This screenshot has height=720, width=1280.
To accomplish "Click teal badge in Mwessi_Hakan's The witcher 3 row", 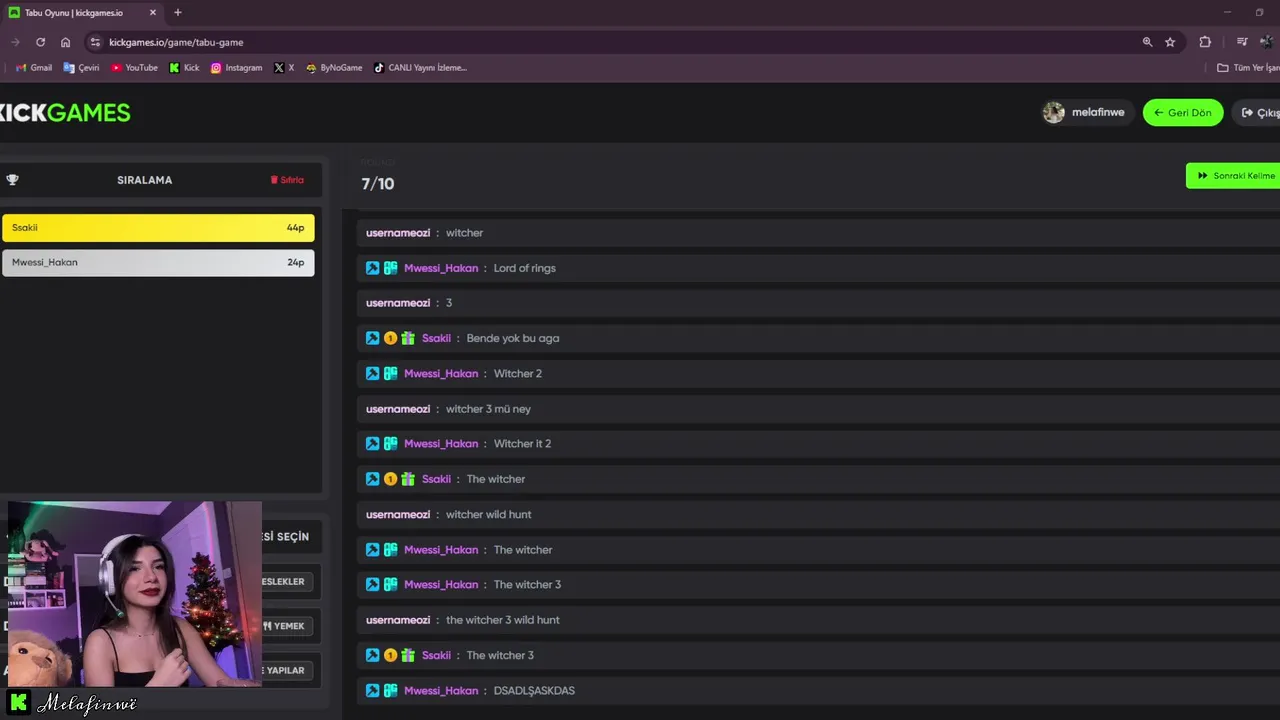I will pos(390,584).
